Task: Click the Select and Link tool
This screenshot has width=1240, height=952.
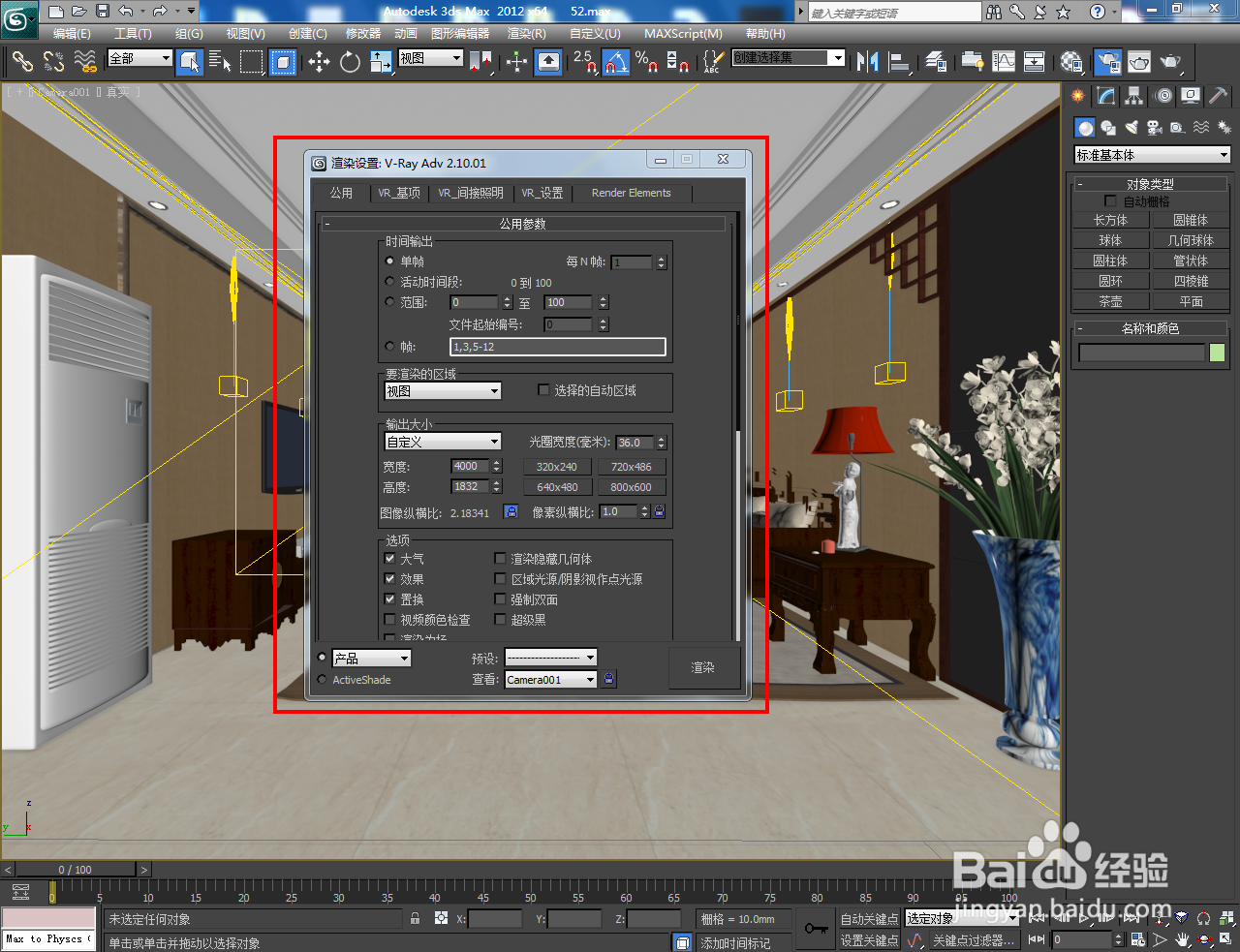Action: 22,62
